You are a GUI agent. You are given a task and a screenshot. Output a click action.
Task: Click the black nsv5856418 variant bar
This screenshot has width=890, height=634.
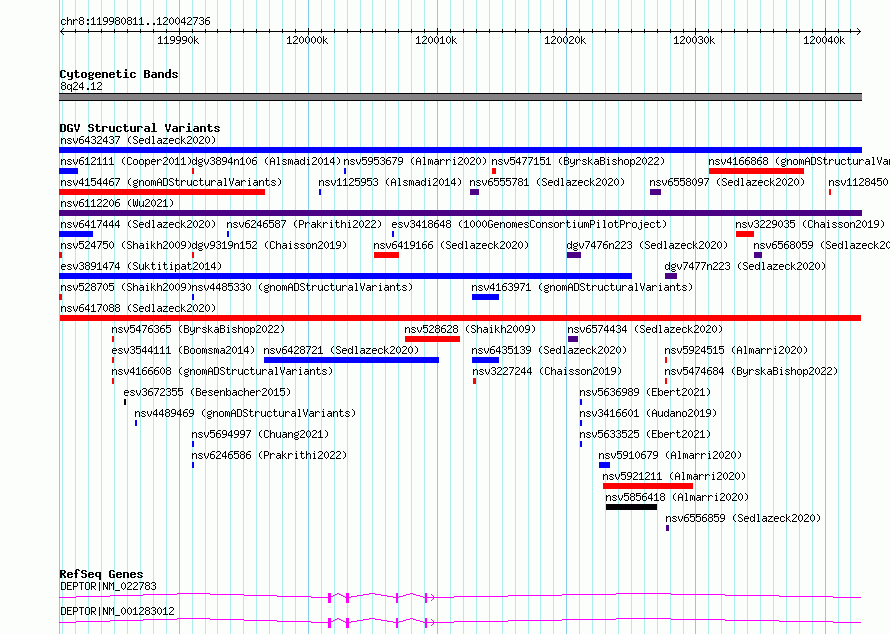click(x=631, y=507)
